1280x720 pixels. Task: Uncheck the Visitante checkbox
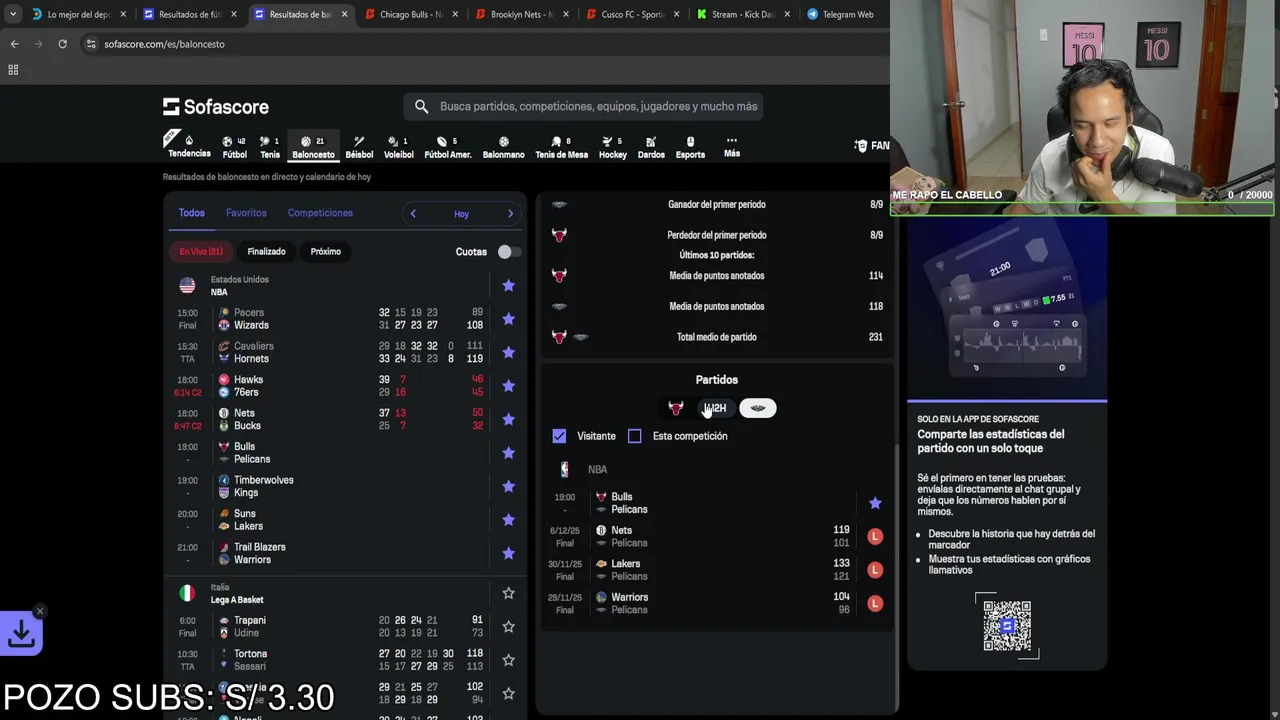click(559, 436)
